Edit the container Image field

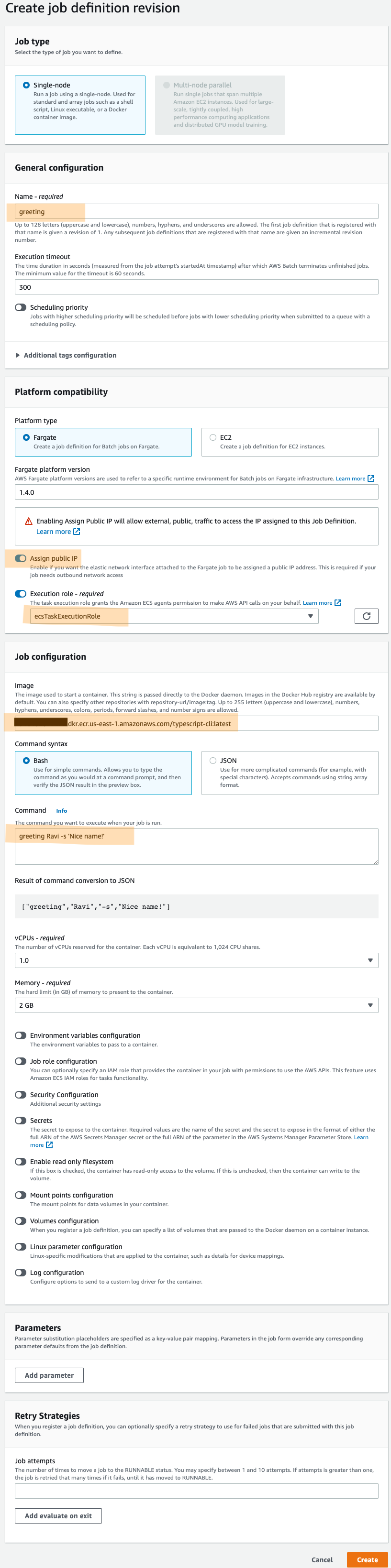[196, 724]
